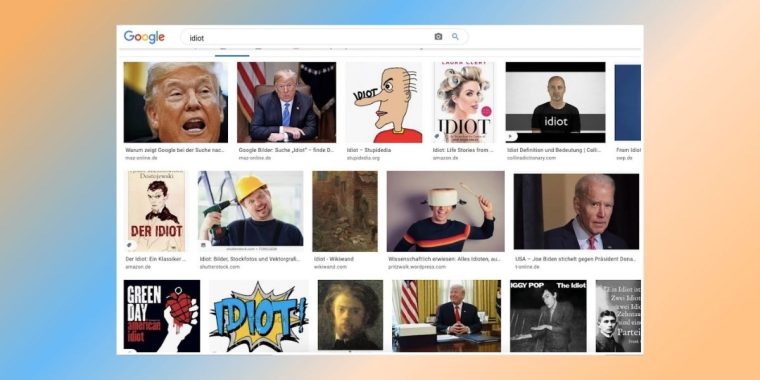The image size is (760, 380).
Task: Click source 'shutterstock.com'
Action: point(220,267)
